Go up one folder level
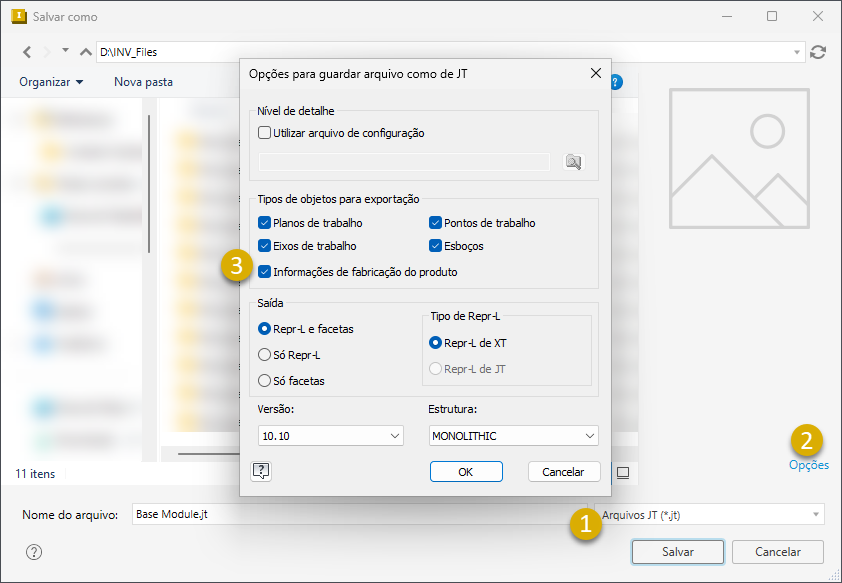 point(85,52)
